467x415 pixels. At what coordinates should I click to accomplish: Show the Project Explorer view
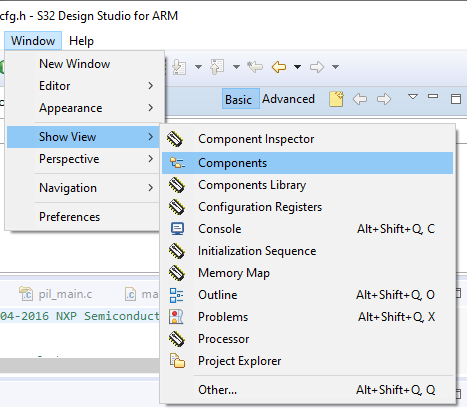point(307,361)
